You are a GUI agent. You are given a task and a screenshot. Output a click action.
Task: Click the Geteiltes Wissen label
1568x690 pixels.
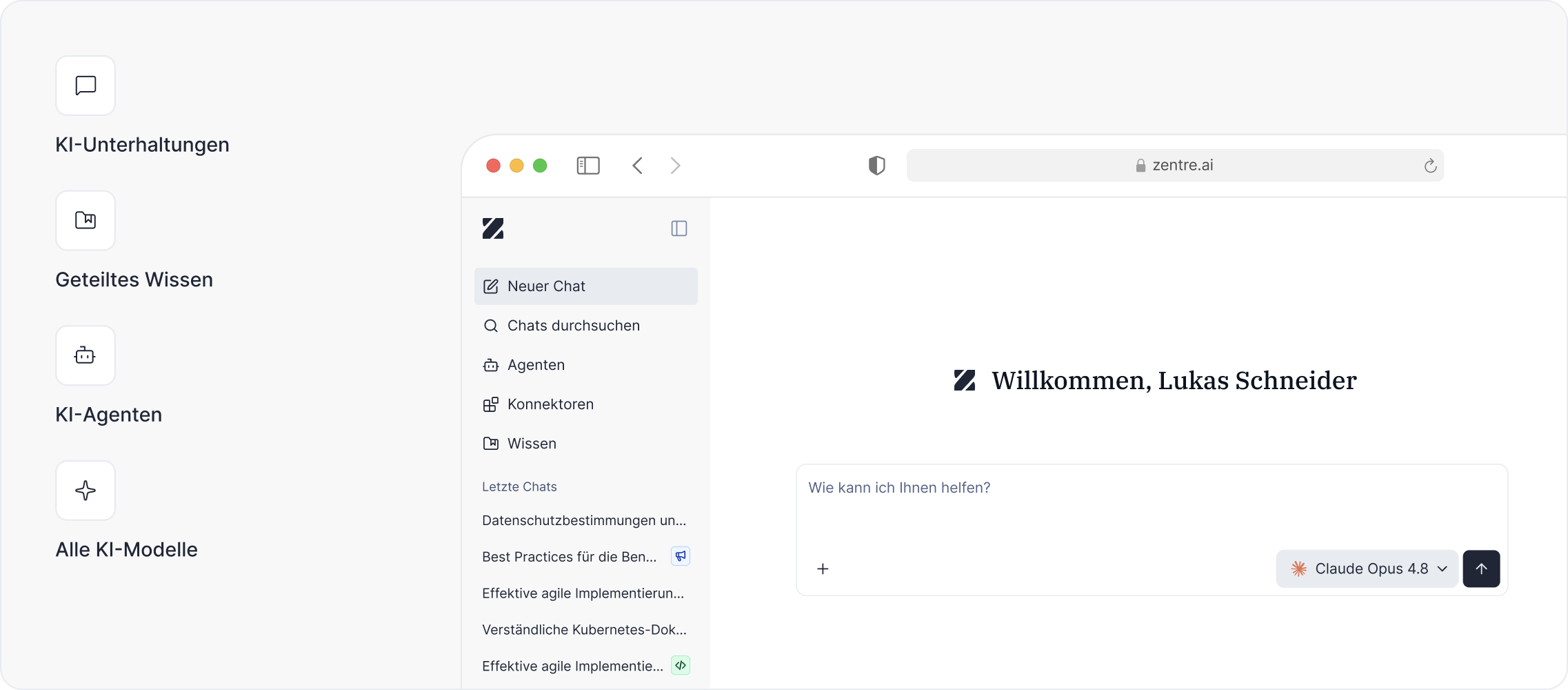(x=134, y=279)
